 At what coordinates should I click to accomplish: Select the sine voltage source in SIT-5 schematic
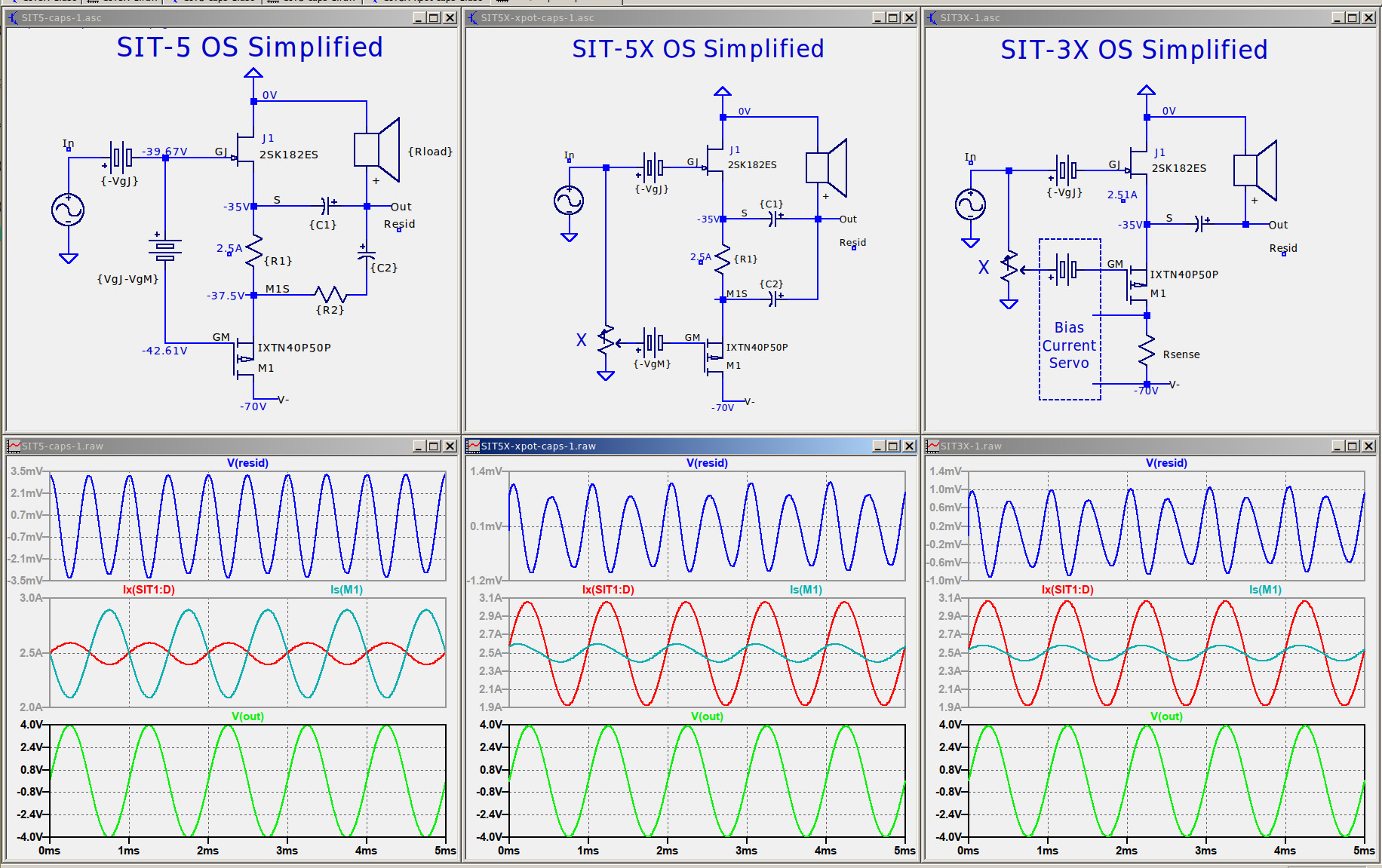68,210
